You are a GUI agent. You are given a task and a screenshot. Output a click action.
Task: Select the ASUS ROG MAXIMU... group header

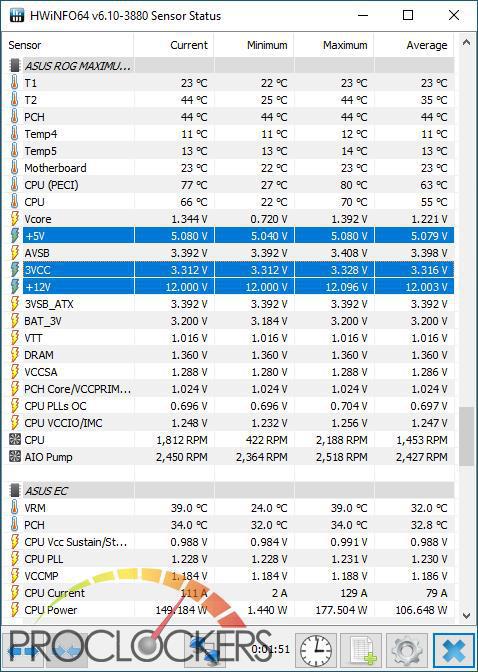tap(78, 66)
